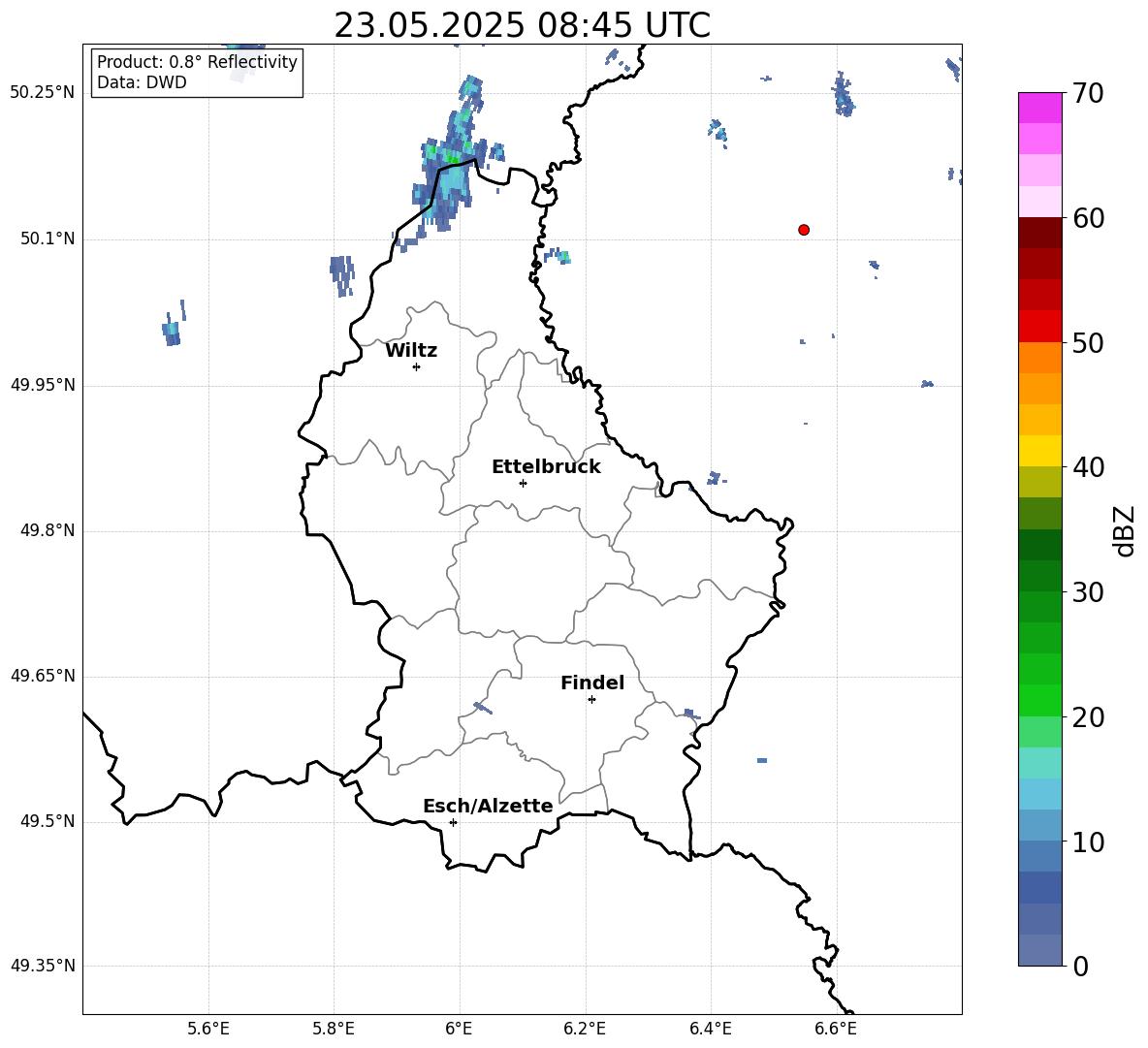Viewport: 1148px width, 1048px height.
Task: Click the 10 value on the colorbar
Action: tap(1088, 842)
